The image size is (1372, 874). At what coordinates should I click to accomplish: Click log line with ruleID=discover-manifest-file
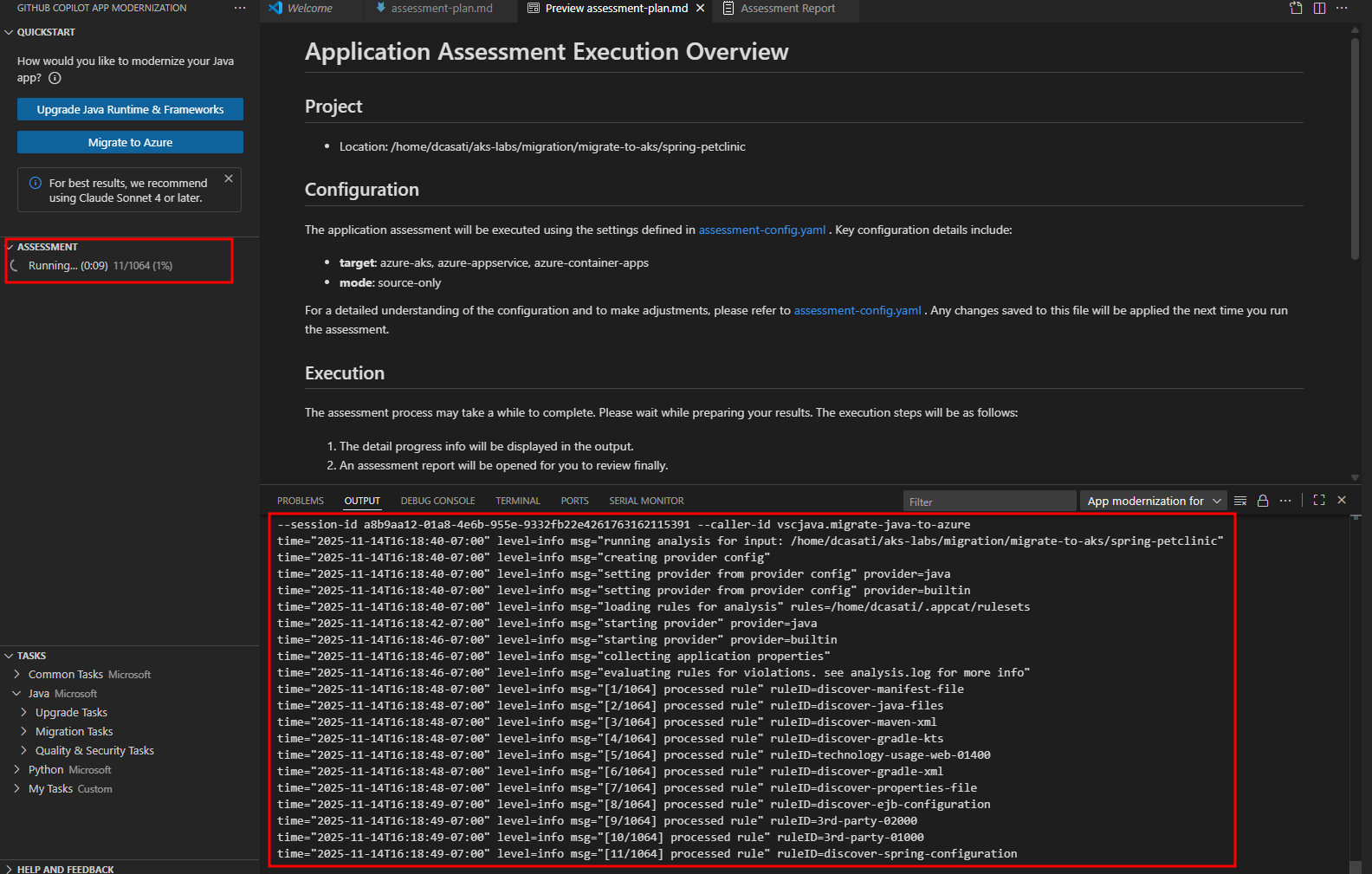[620, 689]
